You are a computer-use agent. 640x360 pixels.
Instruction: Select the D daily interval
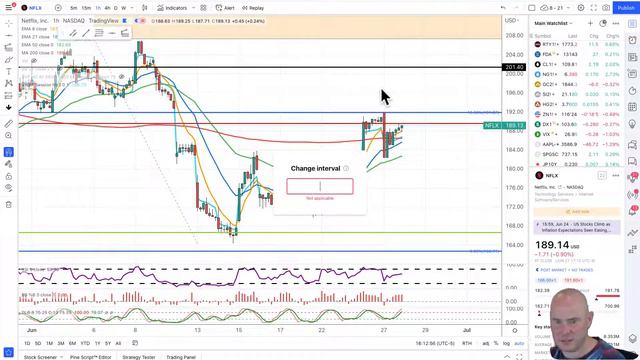click(116, 8)
